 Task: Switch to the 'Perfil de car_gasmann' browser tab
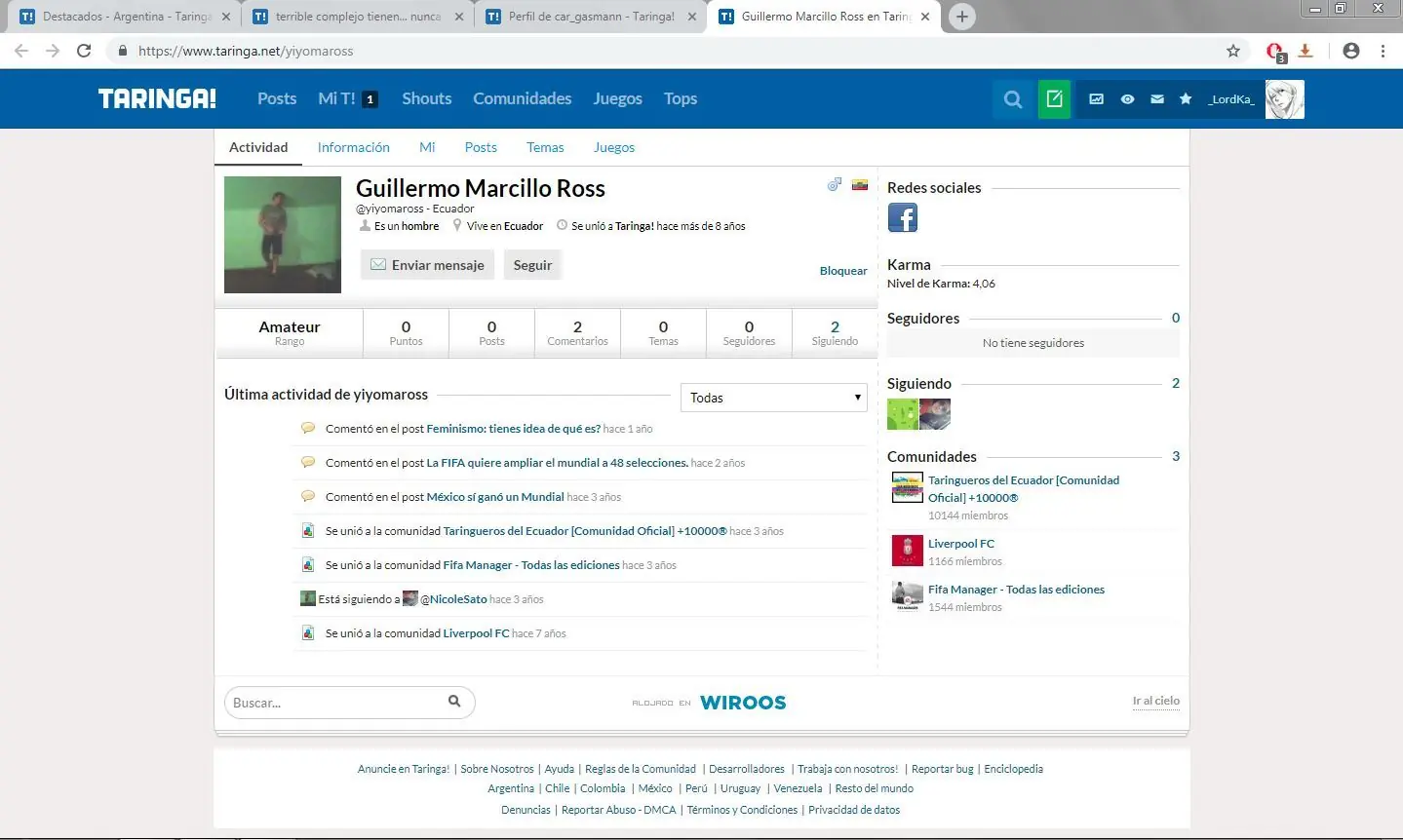(x=591, y=17)
